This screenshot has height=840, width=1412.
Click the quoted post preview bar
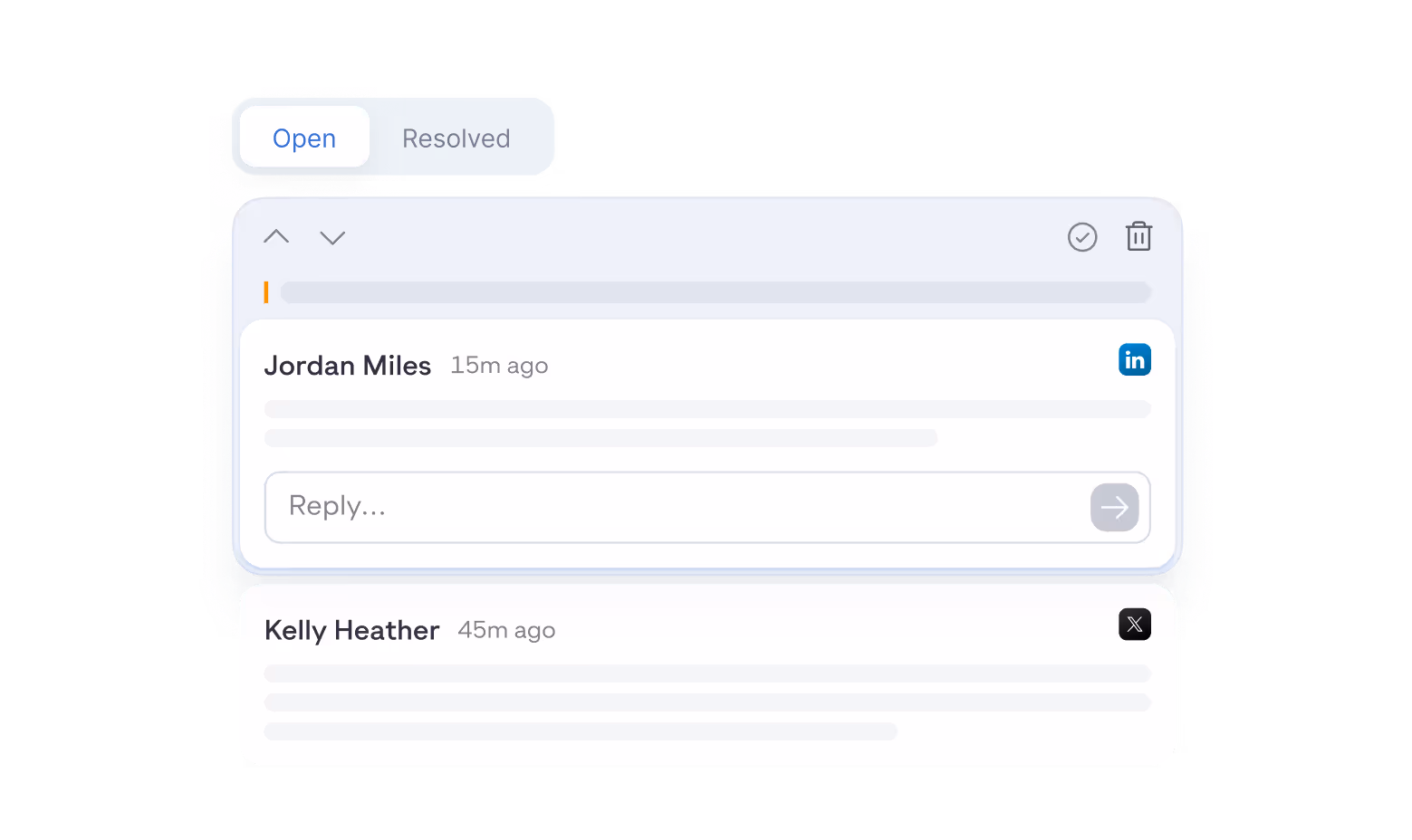[x=716, y=292]
